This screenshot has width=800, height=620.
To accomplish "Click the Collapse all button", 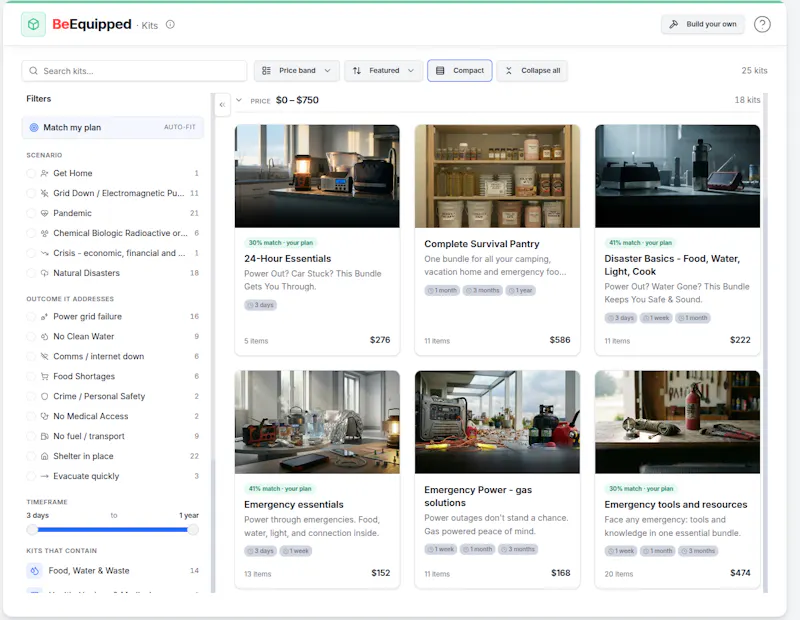I will coord(532,71).
